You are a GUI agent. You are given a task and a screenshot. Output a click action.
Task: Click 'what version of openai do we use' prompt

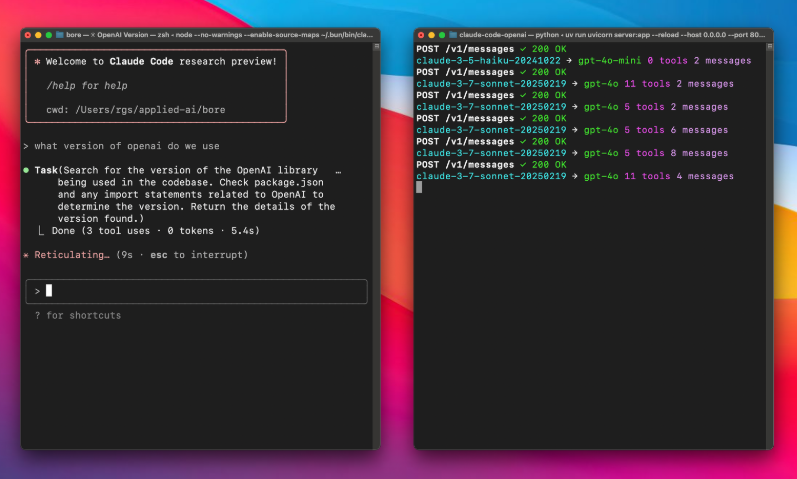coord(127,146)
